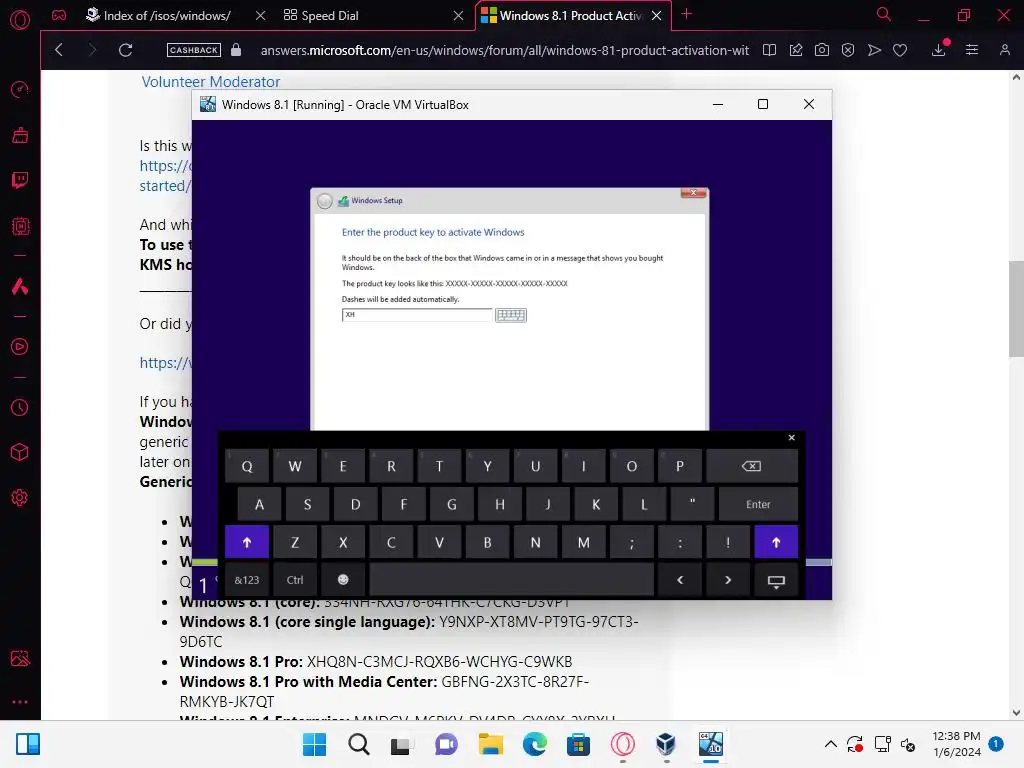Image resolution: width=1024 pixels, height=768 pixels.
Task: Switch to Index of /isos/windows/ tab
Action: click(167, 16)
